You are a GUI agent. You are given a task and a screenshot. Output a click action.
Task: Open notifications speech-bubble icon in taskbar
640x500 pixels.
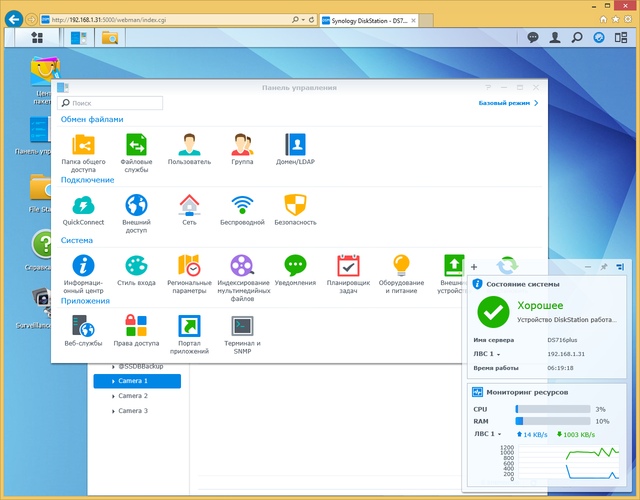pyautogui.click(x=533, y=38)
